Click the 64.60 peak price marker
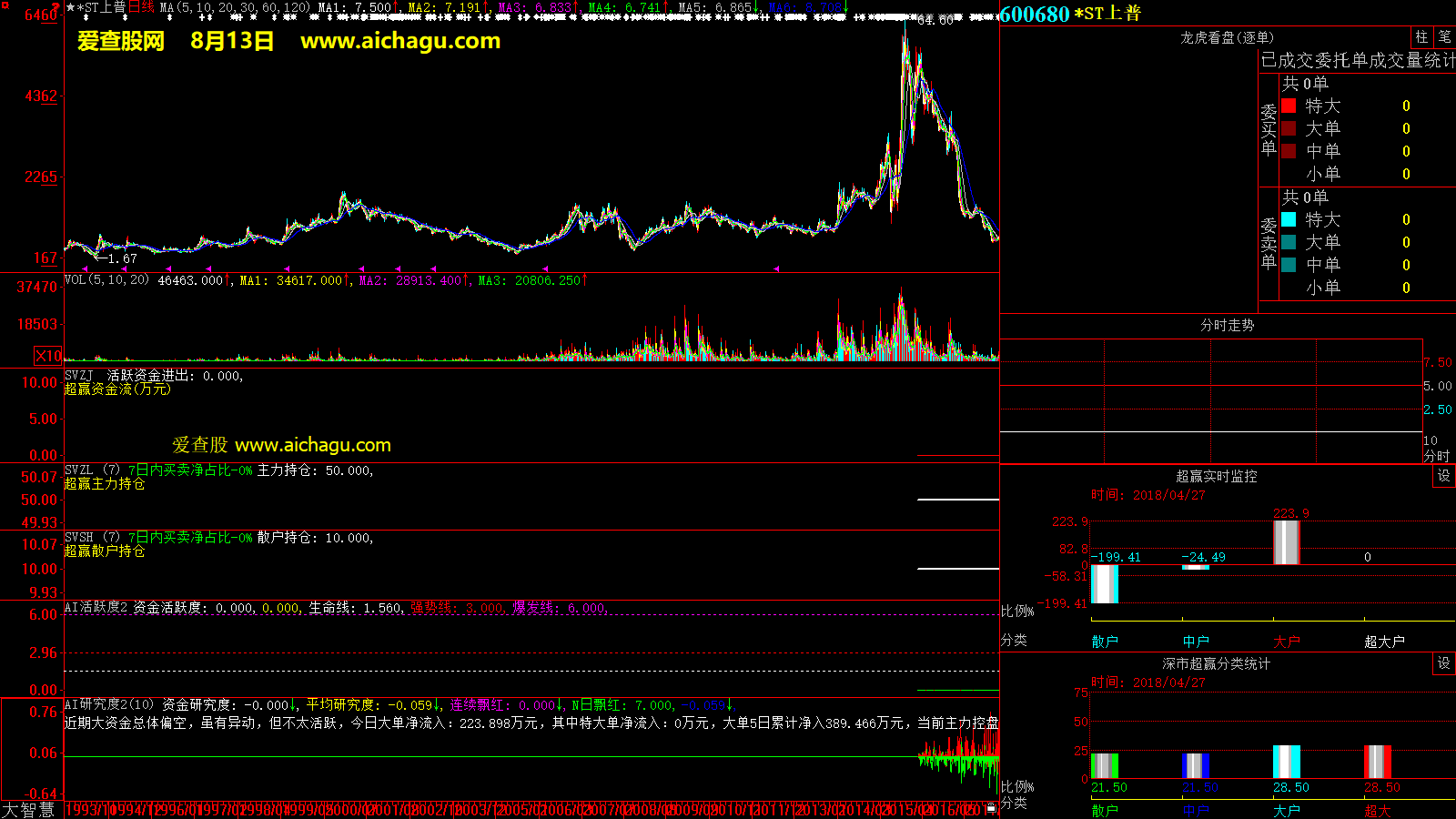The image size is (1456, 819). [x=935, y=20]
